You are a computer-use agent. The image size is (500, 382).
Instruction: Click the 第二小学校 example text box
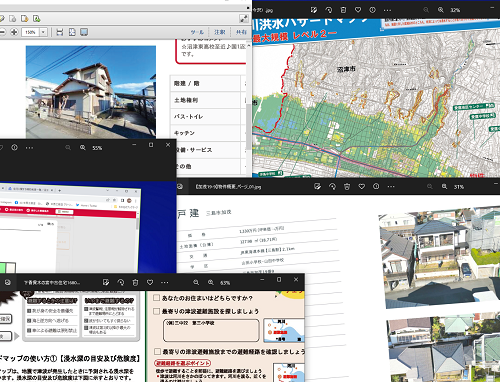tap(211, 330)
